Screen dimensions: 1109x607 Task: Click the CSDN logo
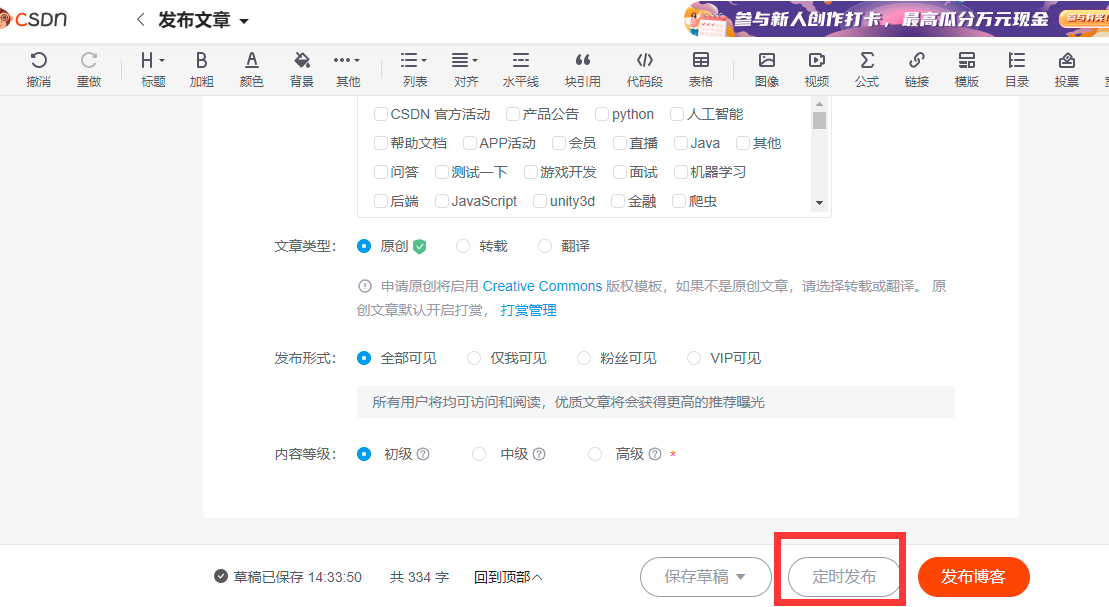34,19
